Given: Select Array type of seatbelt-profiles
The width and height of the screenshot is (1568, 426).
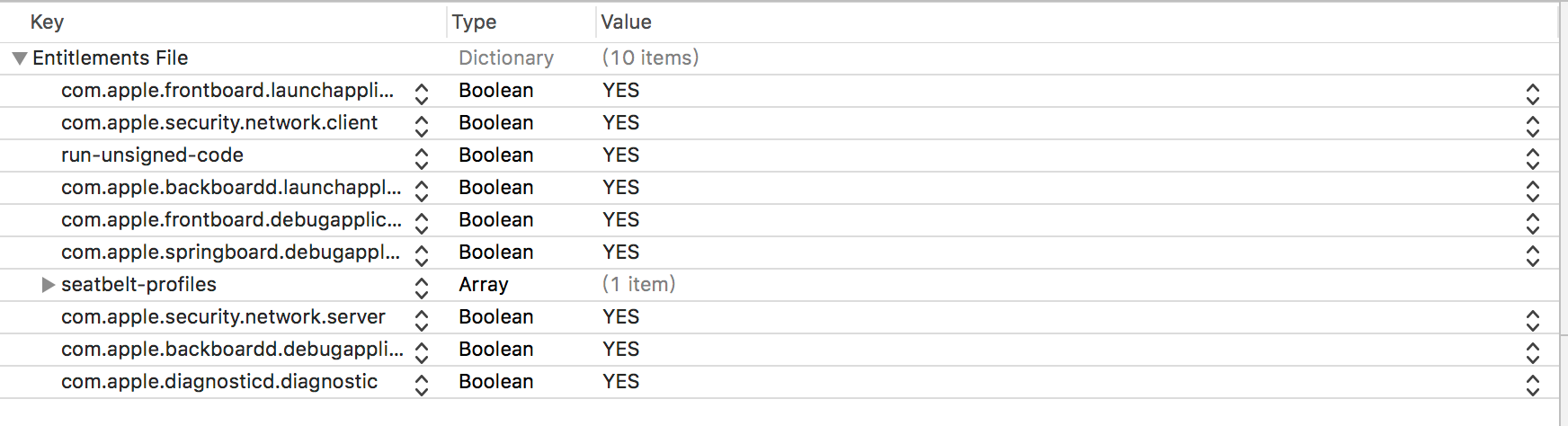Looking at the screenshot, I should click(x=484, y=285).
